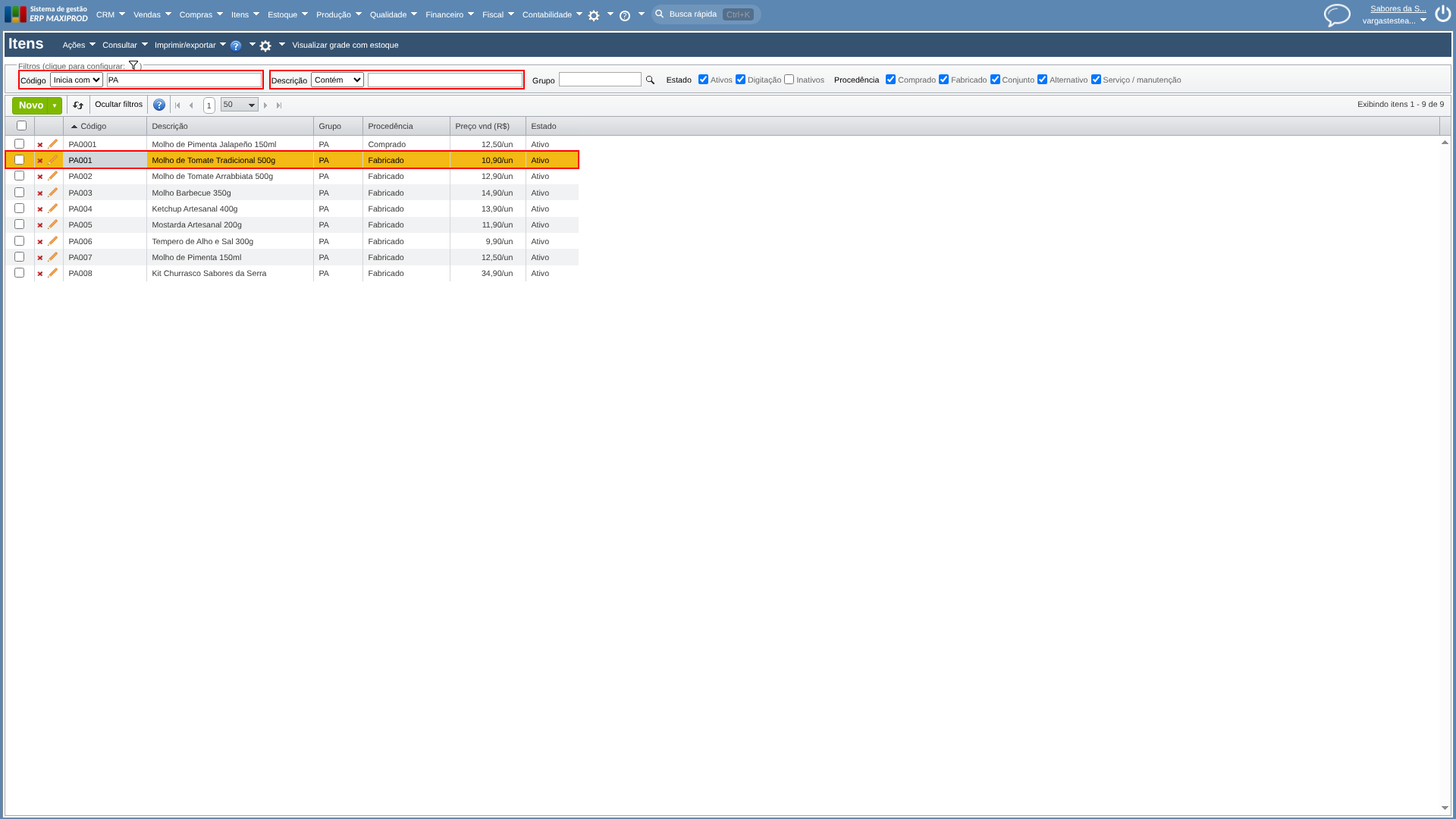
Task: Toggle the Digitação checkbox
Action: click(740, 80)
